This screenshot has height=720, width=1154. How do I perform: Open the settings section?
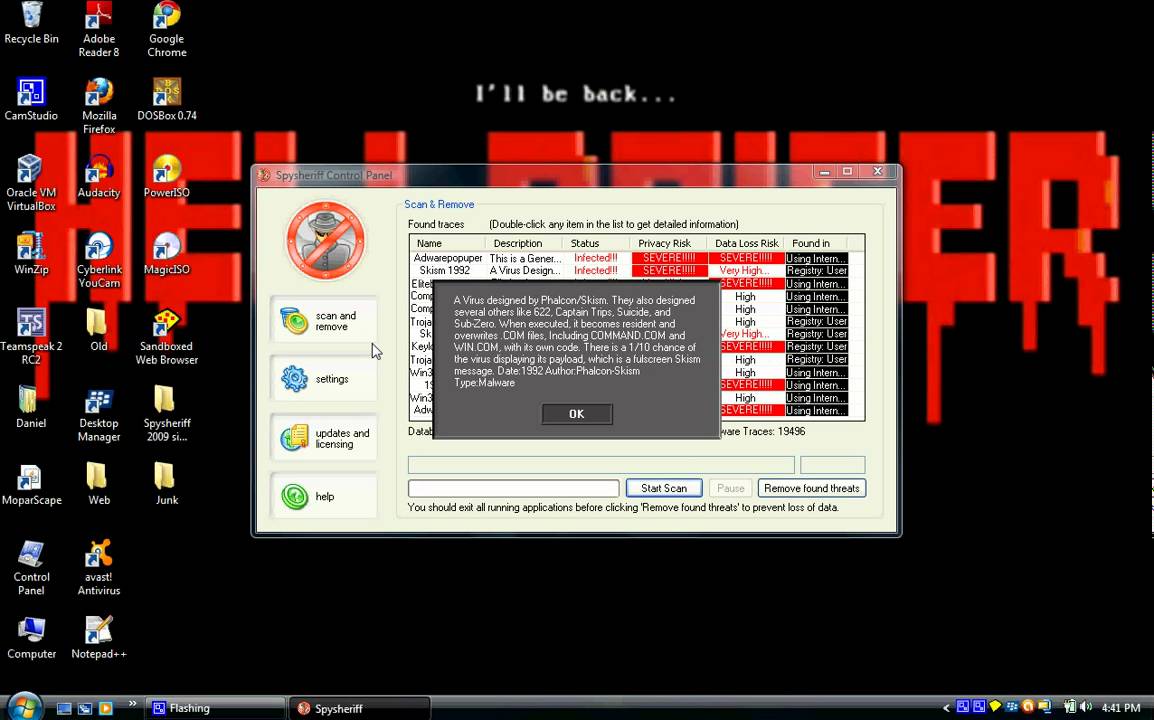(324, 378)
